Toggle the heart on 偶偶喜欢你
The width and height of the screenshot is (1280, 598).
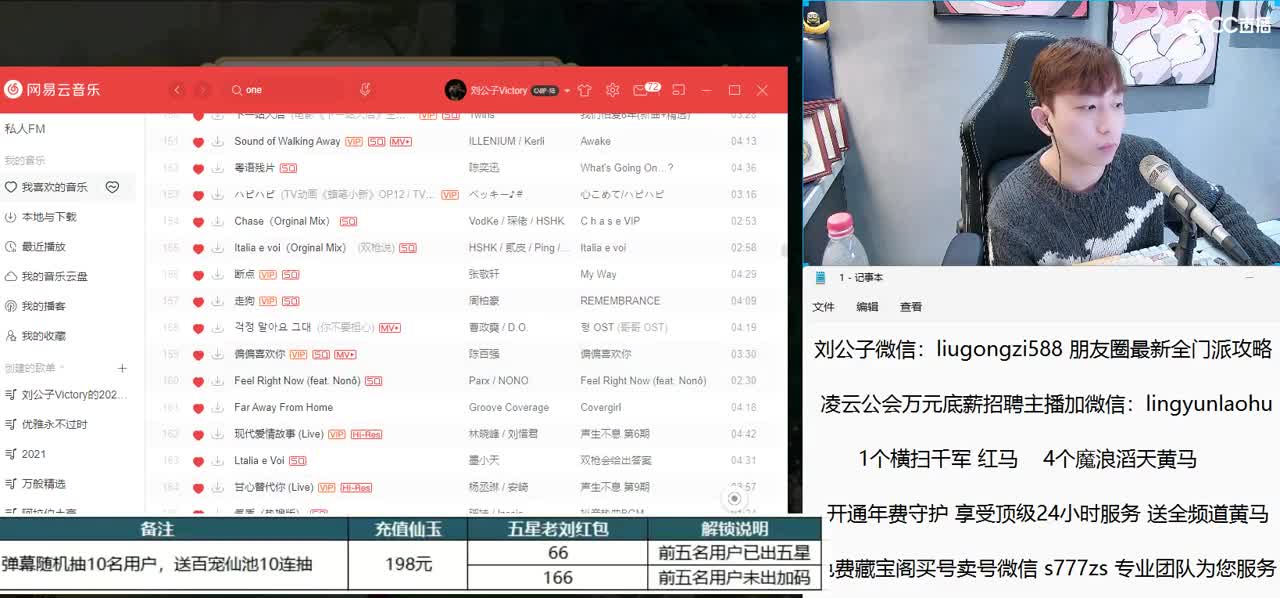click(x=198, y=355)
